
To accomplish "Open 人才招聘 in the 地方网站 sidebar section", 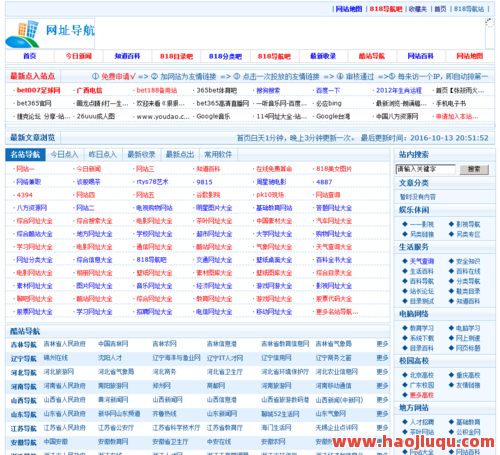I will tap(422, 422).
